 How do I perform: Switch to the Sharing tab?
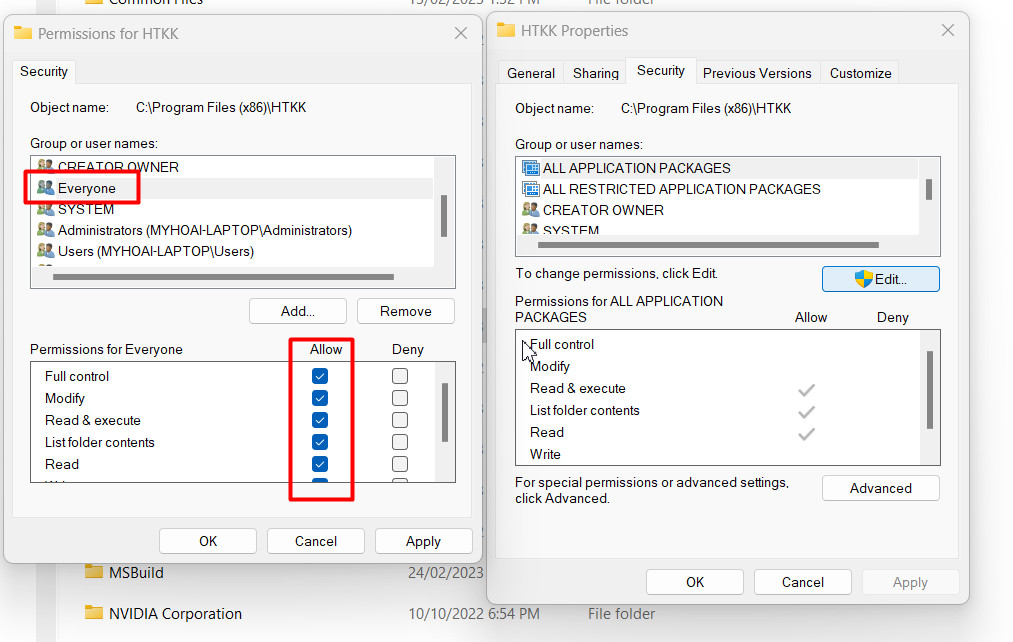click(x=595, y=73)
